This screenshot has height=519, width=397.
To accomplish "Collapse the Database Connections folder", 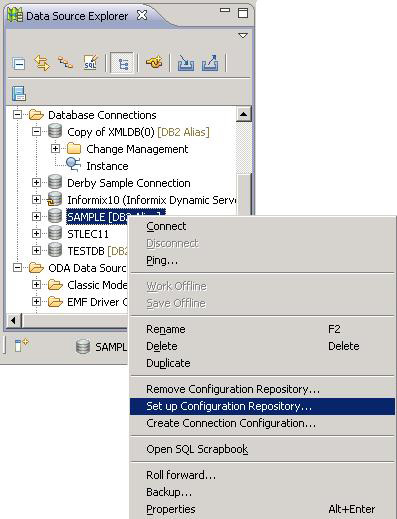I will click(x=17, y=115).
